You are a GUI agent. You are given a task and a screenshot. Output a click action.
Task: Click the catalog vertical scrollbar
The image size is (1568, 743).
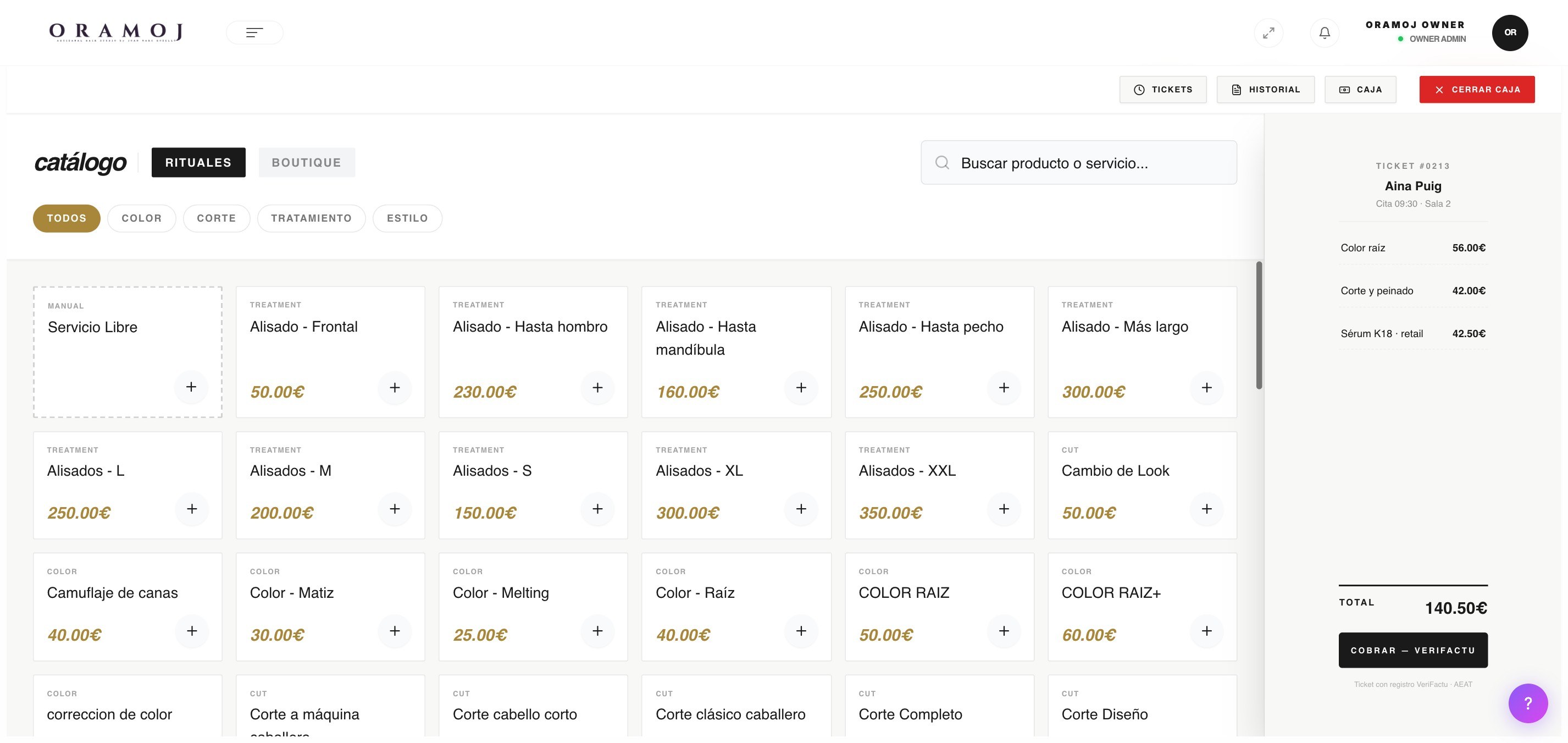click(1259, 326)
